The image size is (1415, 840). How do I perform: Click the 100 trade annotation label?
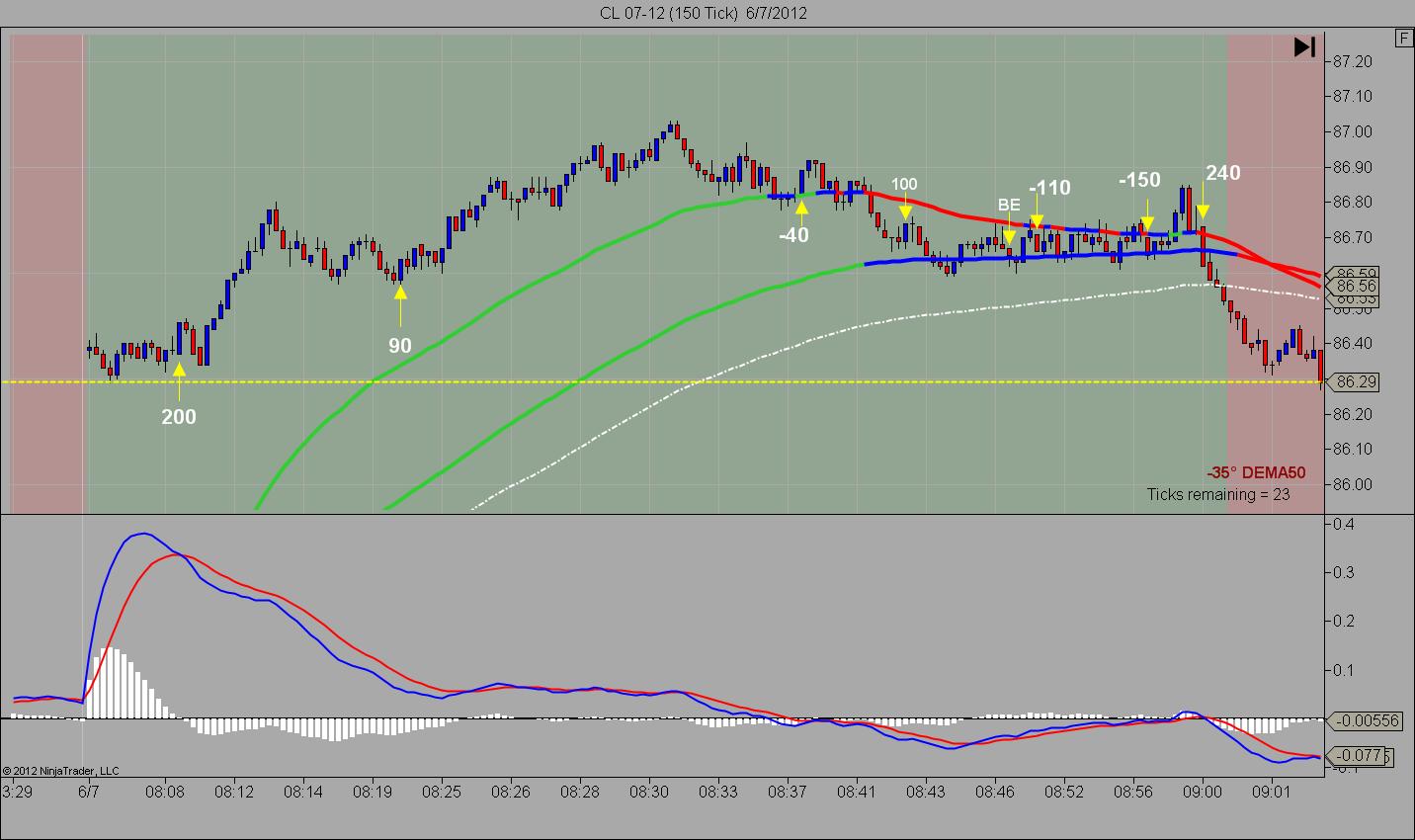click(904, 184)
